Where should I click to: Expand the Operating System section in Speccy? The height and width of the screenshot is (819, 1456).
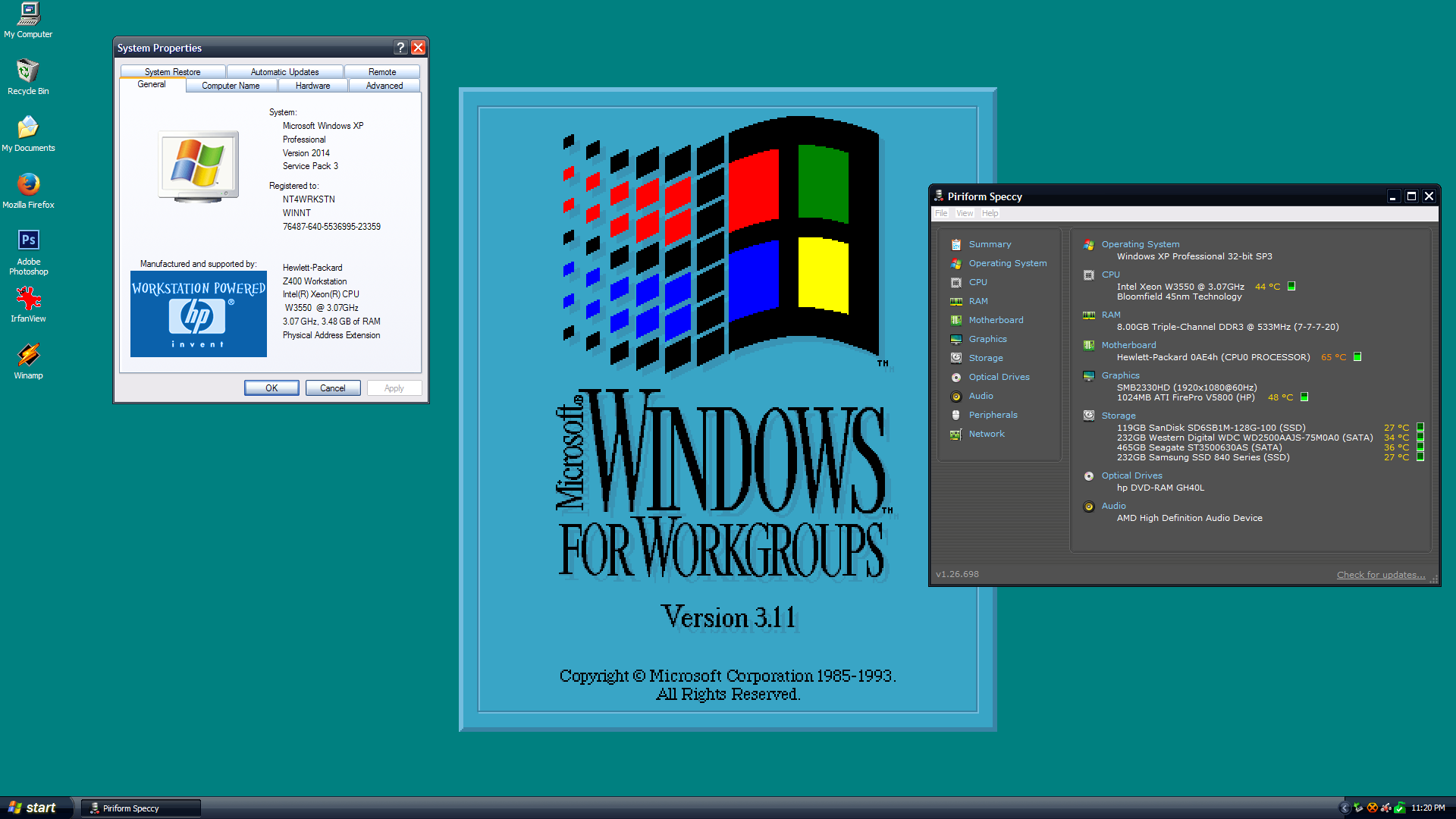tap(1007, 262)
